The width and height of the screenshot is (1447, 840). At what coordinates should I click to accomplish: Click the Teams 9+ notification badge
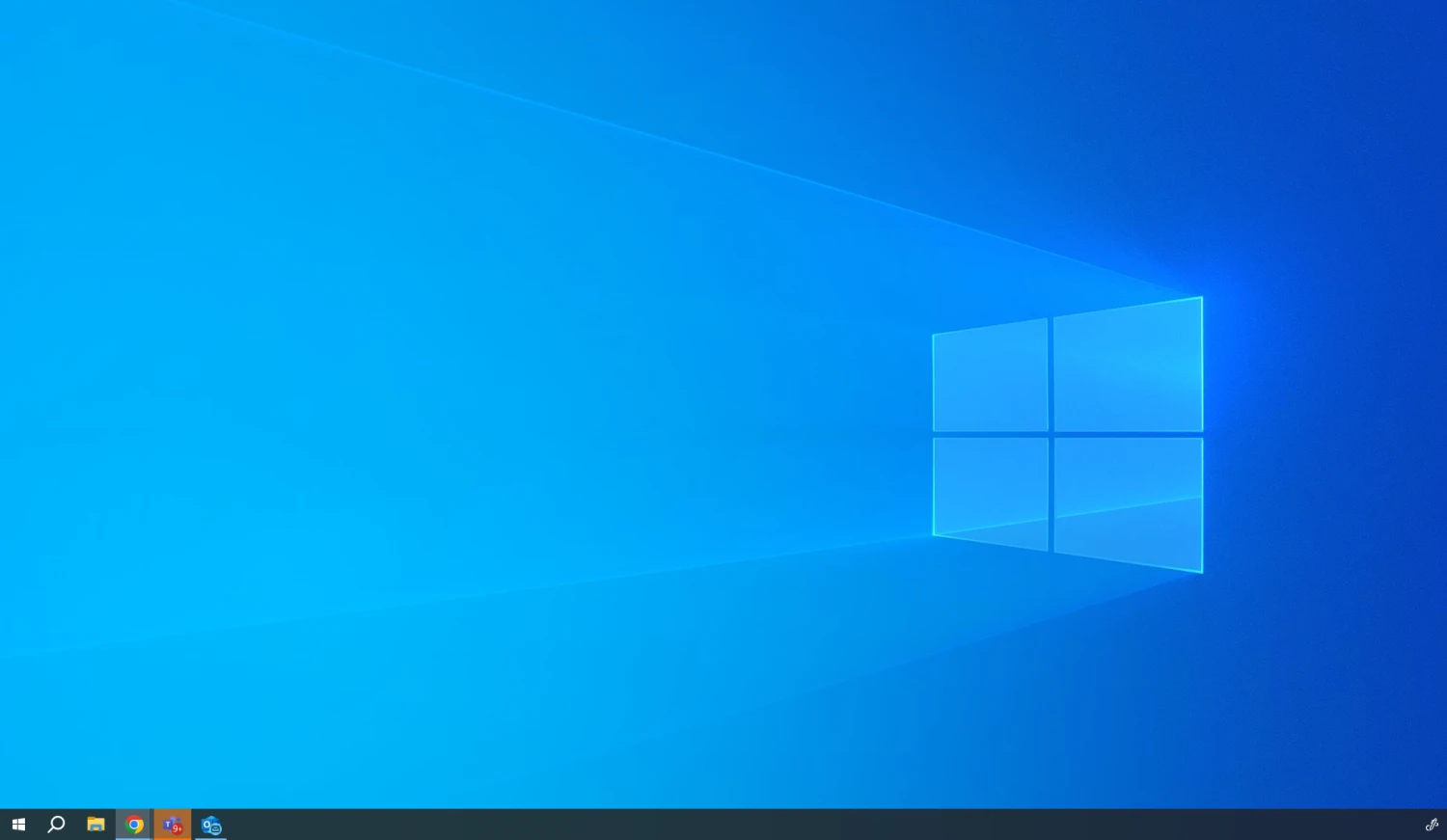click(177, 828)
